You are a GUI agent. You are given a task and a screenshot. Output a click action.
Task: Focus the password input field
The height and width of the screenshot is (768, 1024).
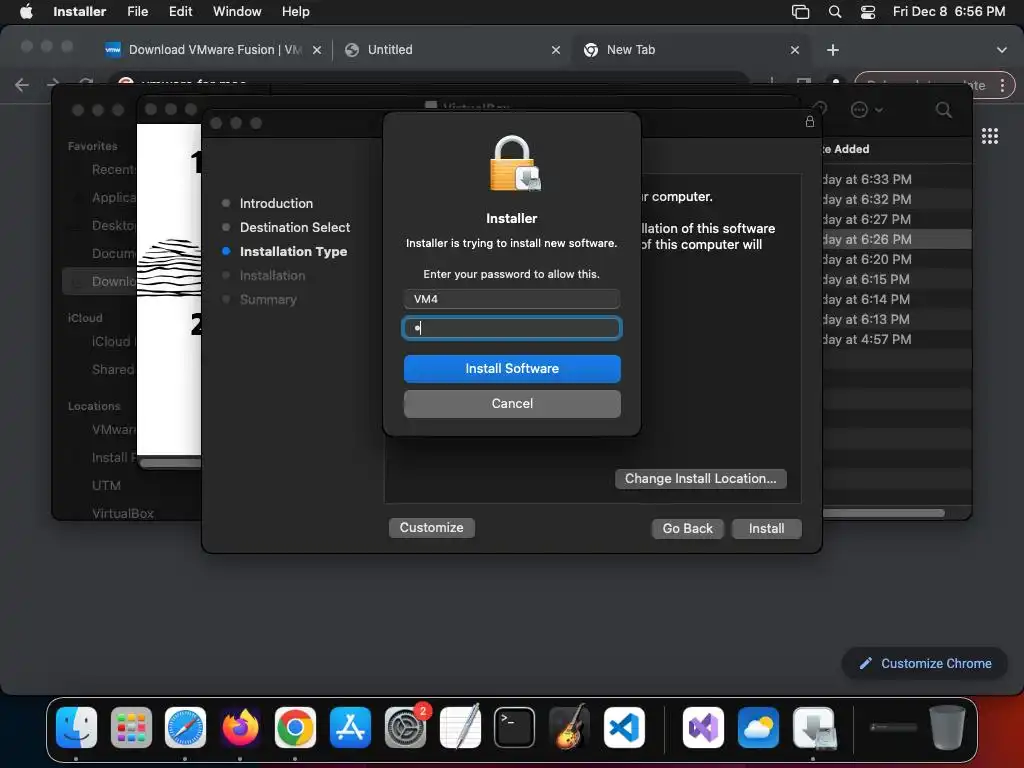point(512,328)
